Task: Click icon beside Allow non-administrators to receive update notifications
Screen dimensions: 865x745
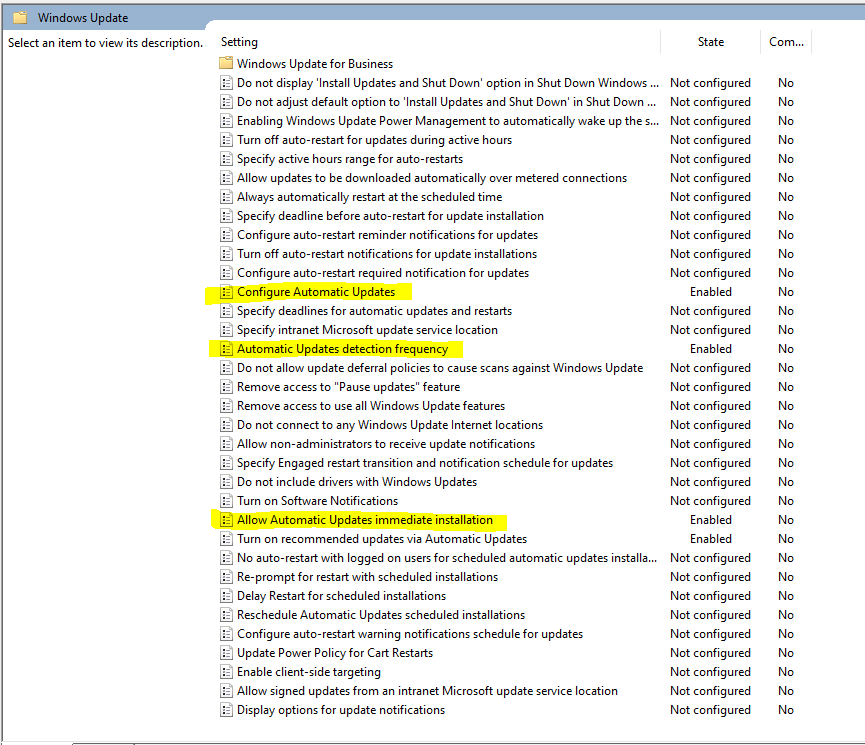Action: coord(226,444)
